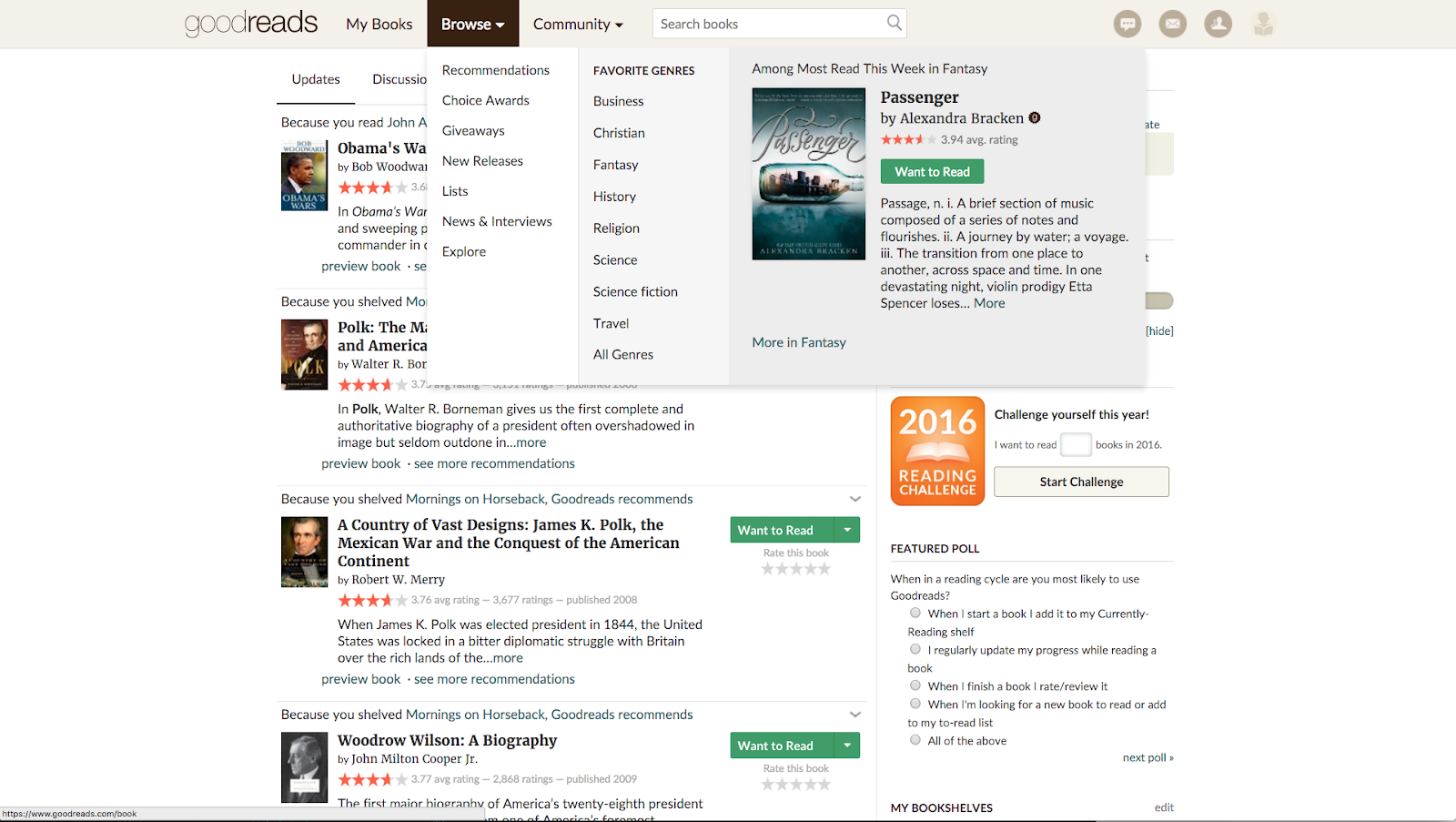Mark Woodrow Wilson: A Biography as Want to Read
This screenshot has width=1456, height=822.
783,746
